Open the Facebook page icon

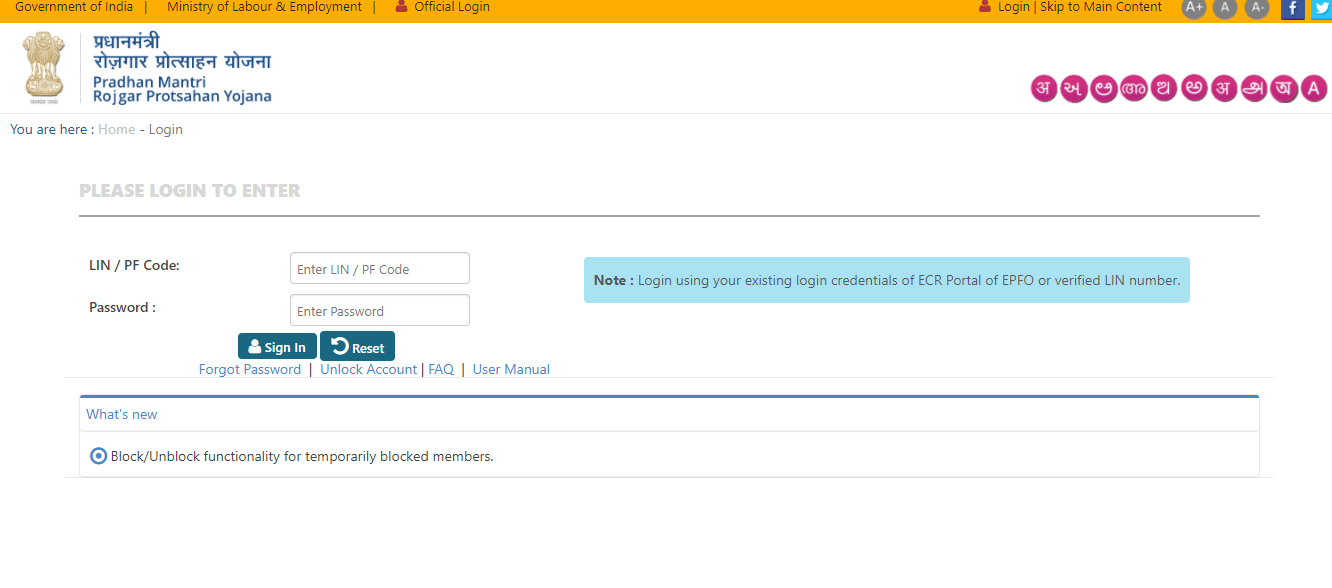[1293, 8]
